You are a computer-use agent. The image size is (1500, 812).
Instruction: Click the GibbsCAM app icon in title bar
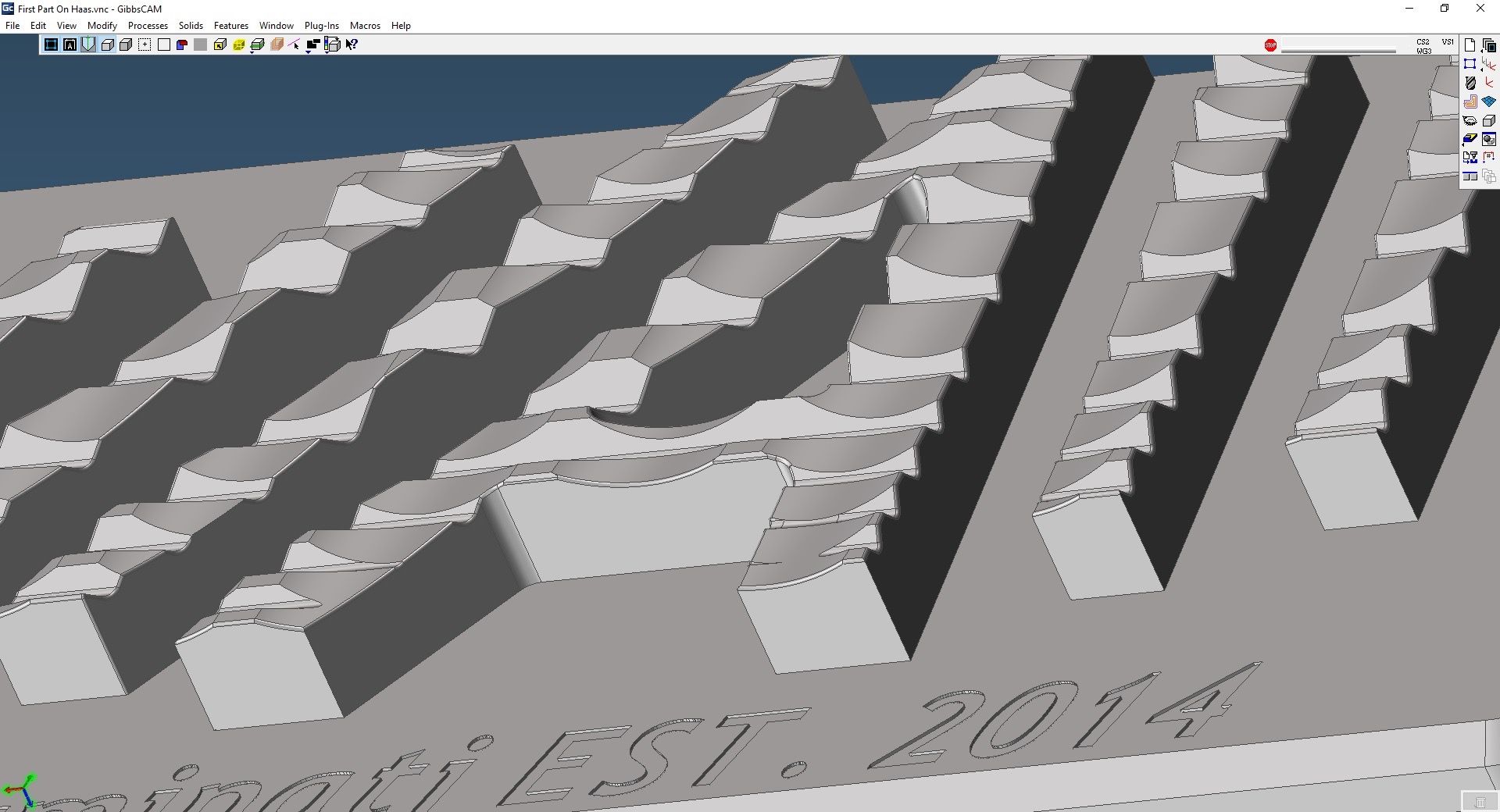[x=8, y=8]
